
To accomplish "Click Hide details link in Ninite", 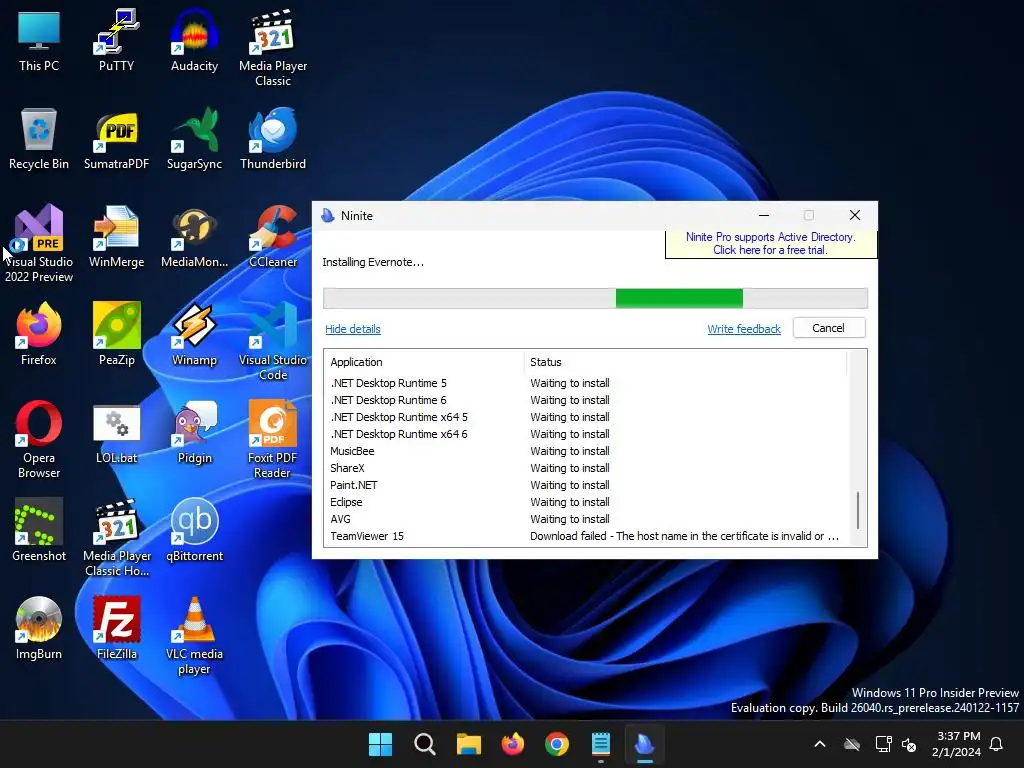I will [x=353, y=329].
